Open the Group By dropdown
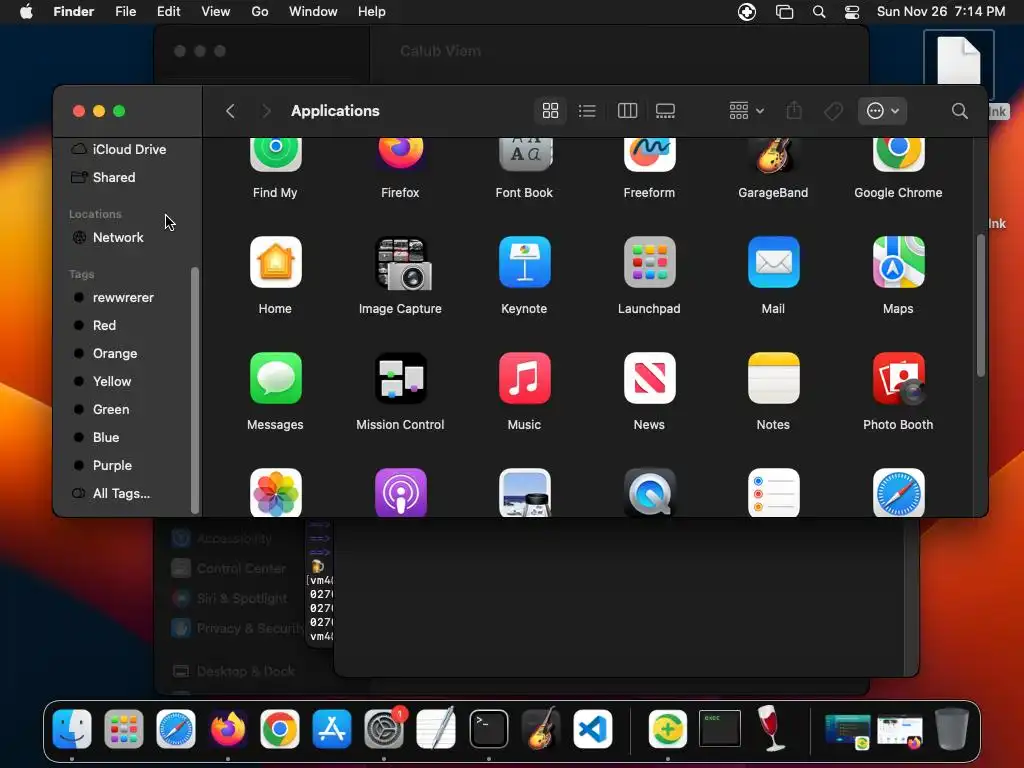The image size is (1024, 768). click(x=746, y=111)
